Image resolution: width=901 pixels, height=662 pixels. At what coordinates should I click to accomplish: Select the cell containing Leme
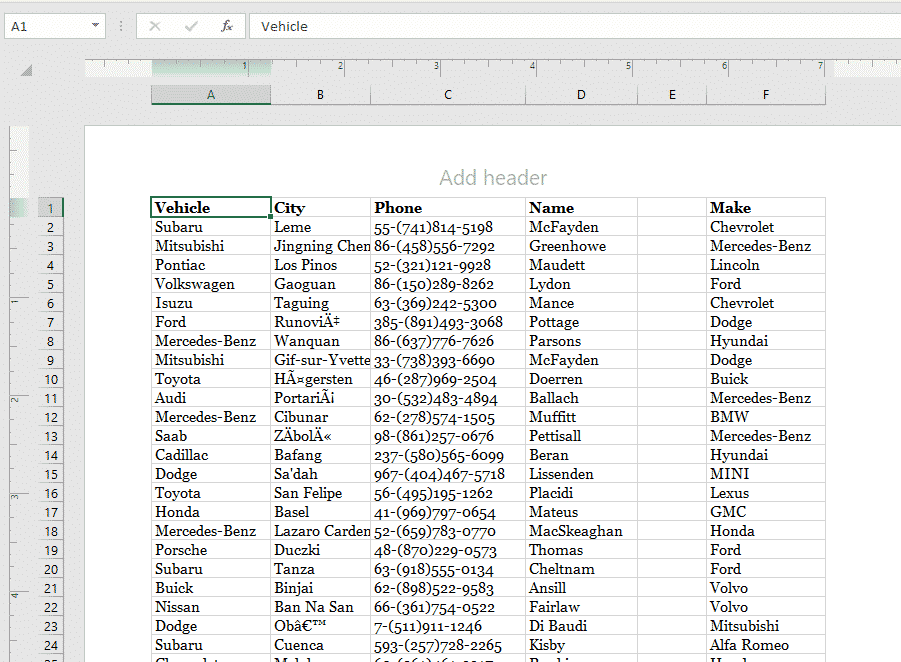tap(321, 227)
